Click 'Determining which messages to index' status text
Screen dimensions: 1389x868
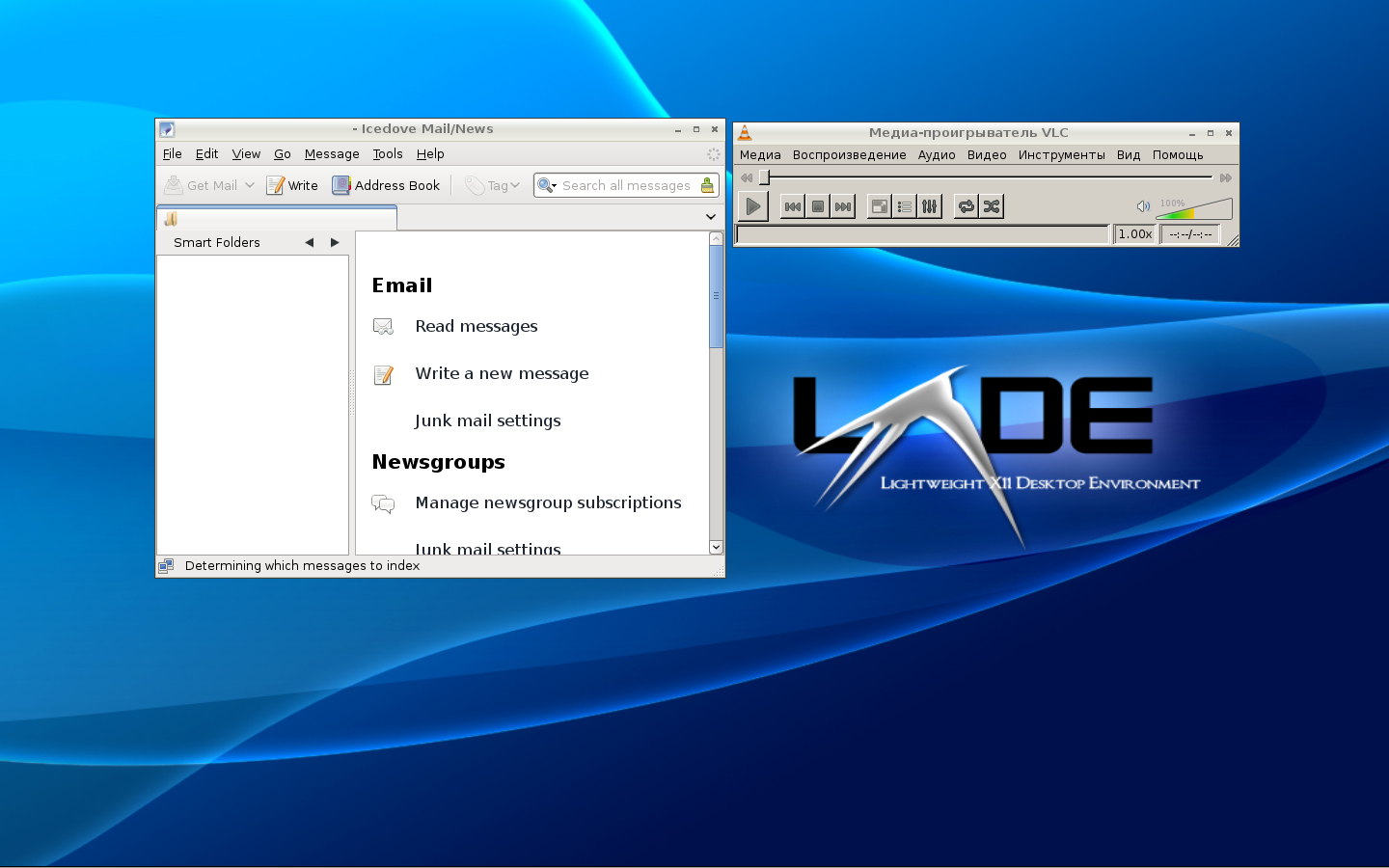pyautogui.click(x=302, y=566)
